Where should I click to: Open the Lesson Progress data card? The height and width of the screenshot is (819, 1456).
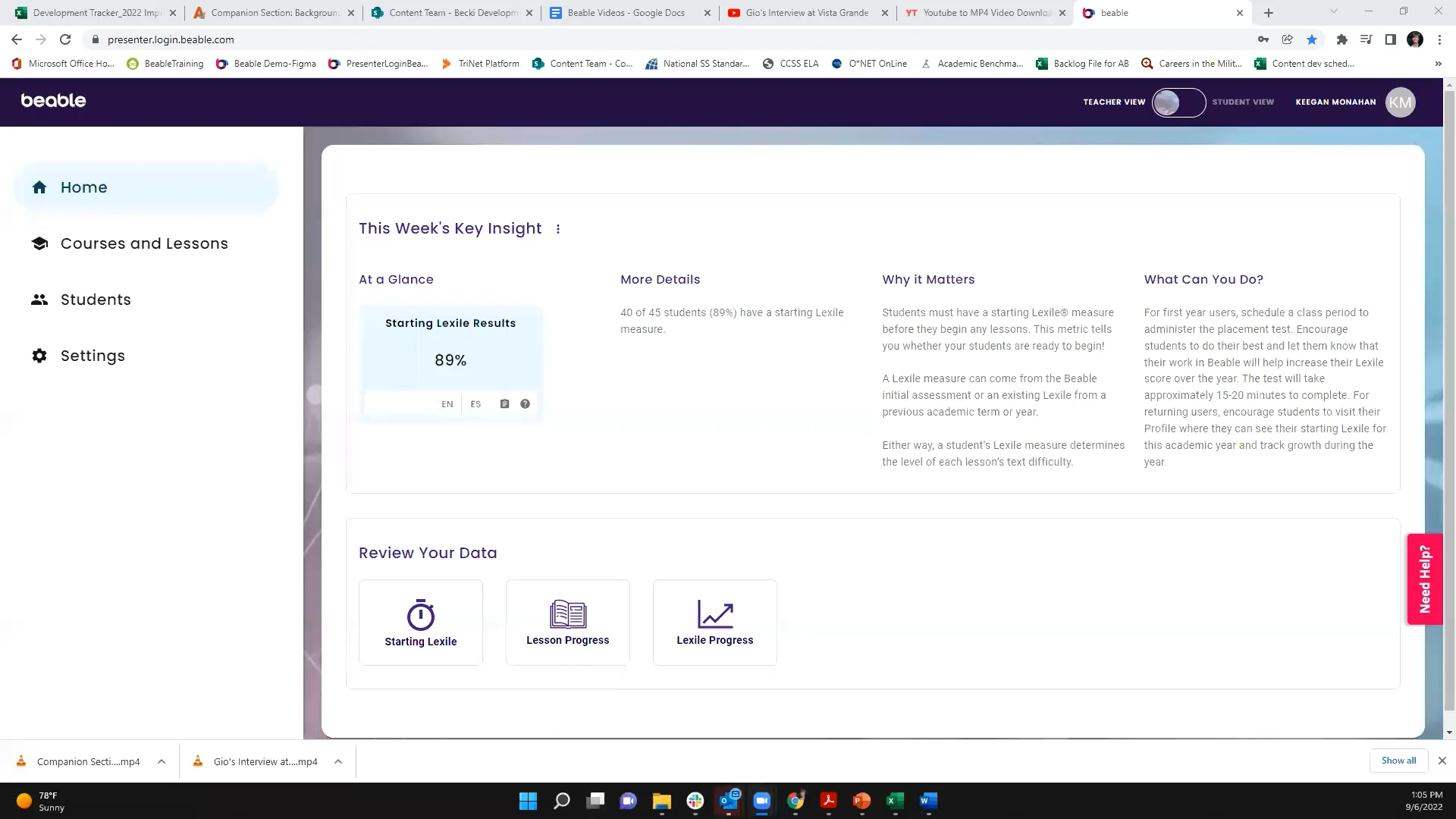568,623
